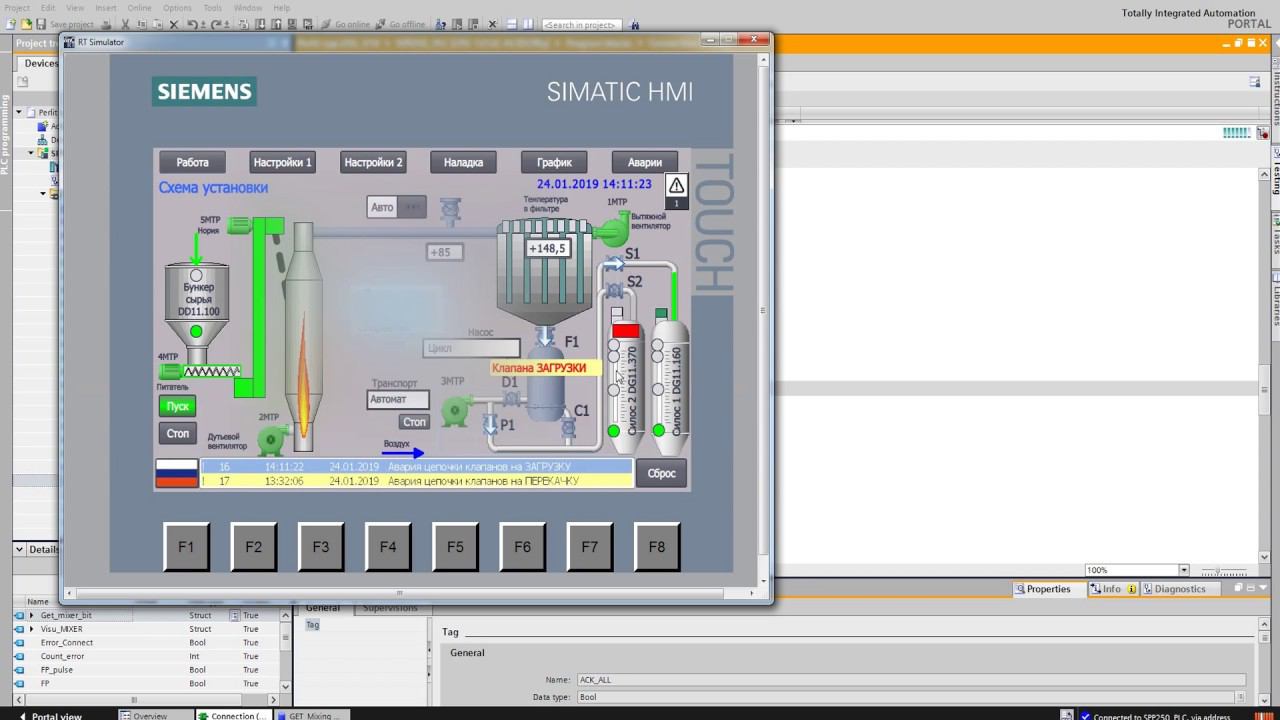Expand the Visu_MIXER struct row
Screen dimensions: 1280x720
click(31, 629)
